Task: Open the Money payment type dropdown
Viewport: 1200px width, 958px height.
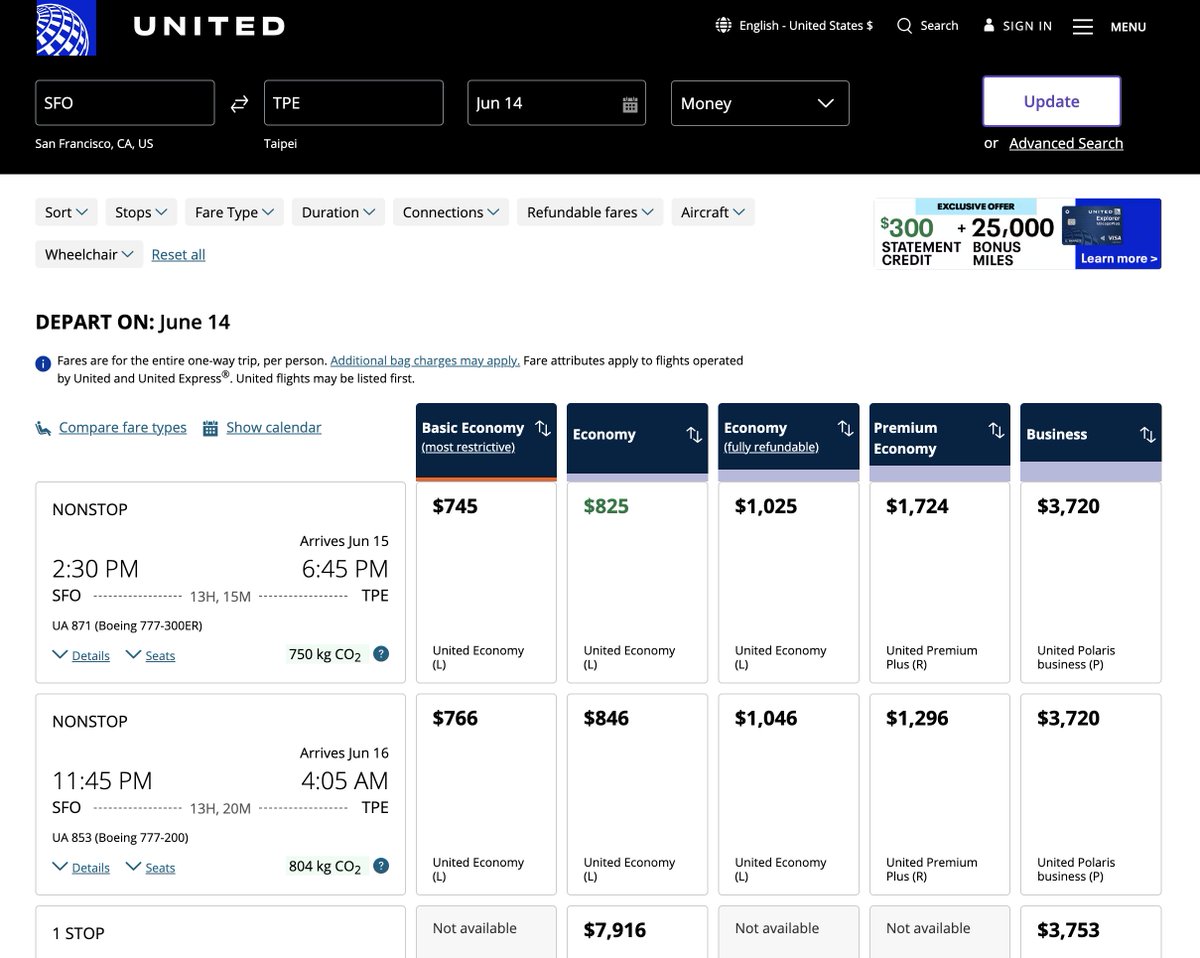Action: pos(760,103)
